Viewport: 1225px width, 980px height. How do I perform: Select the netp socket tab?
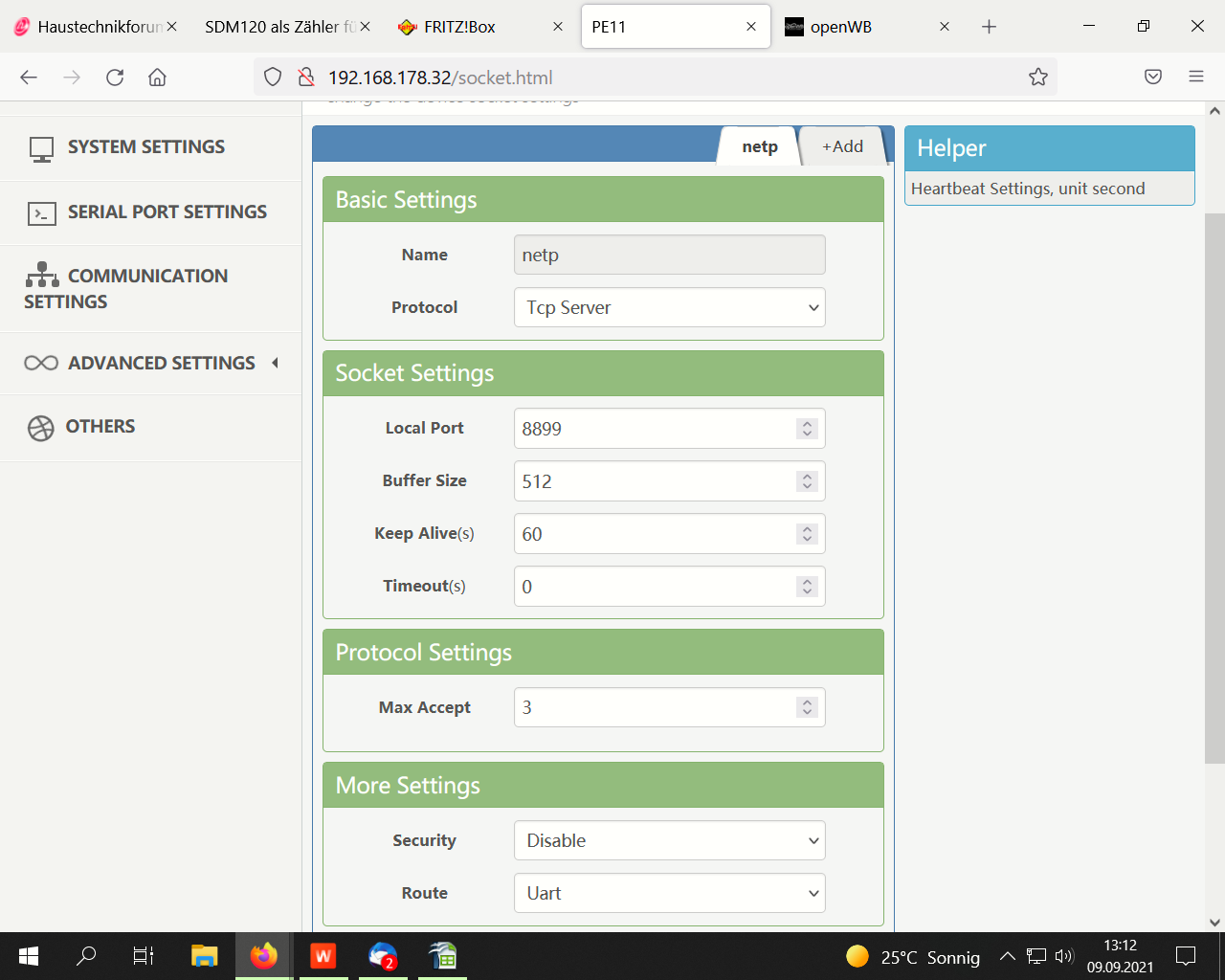[760, 146]
